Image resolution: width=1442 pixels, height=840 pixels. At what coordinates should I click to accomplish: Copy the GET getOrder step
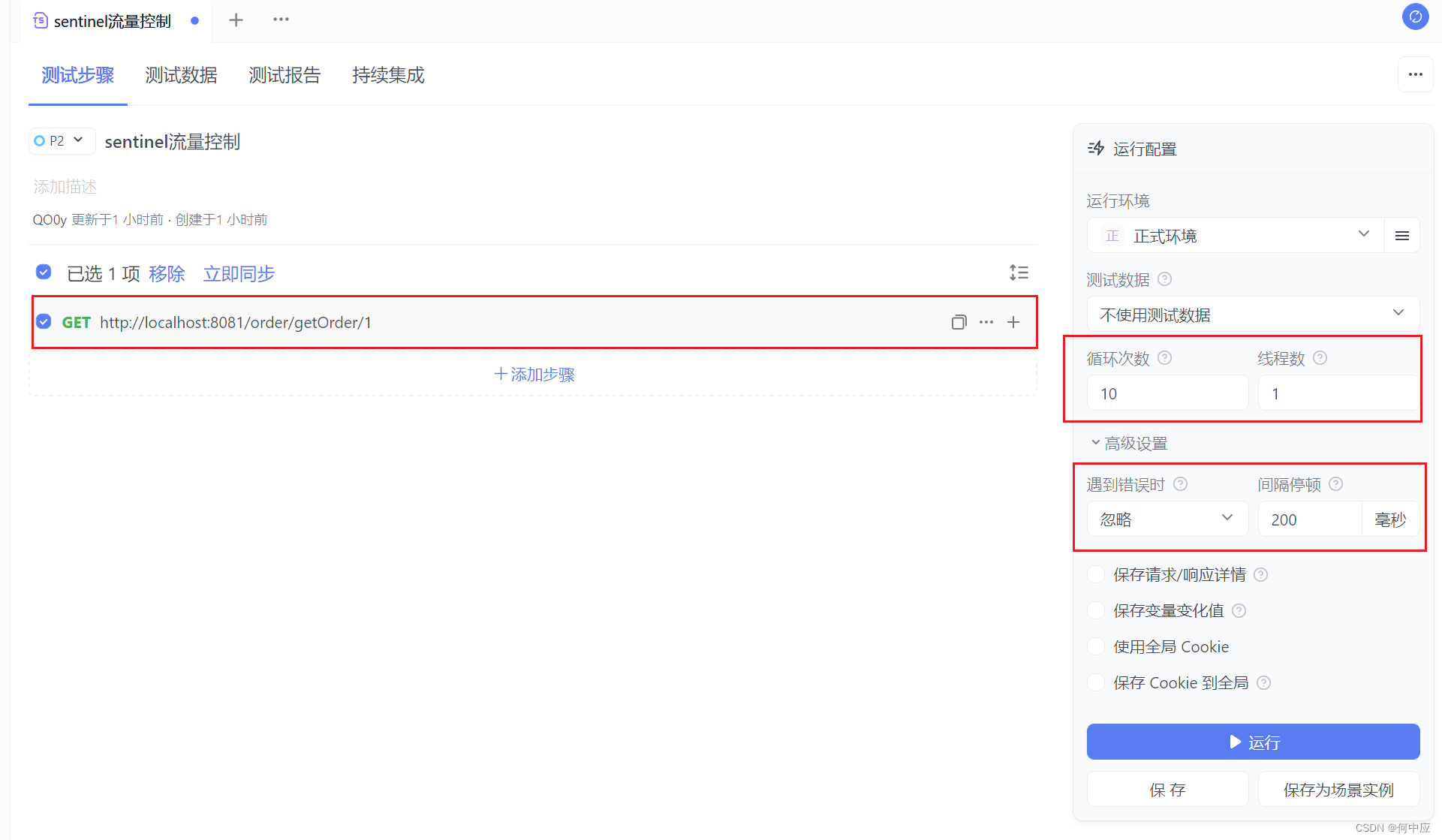click(x=959, y=323)
